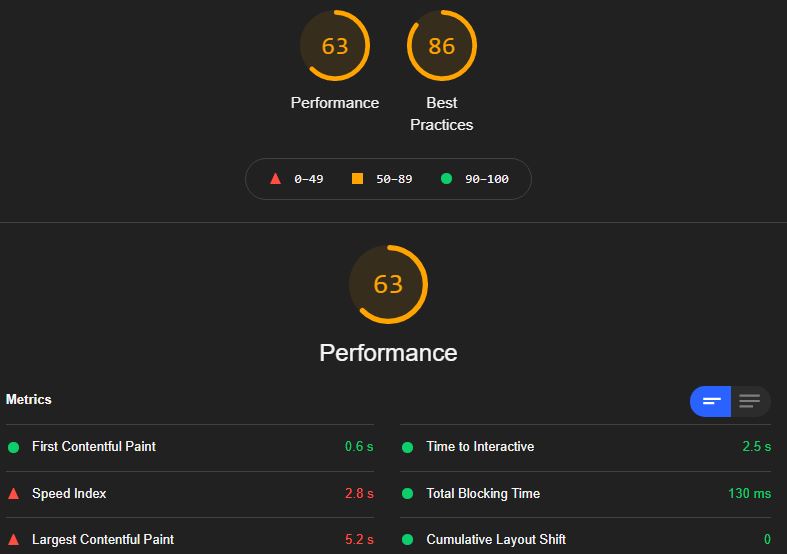Click red triangle beside Speed Index

[x=14, y=494]
